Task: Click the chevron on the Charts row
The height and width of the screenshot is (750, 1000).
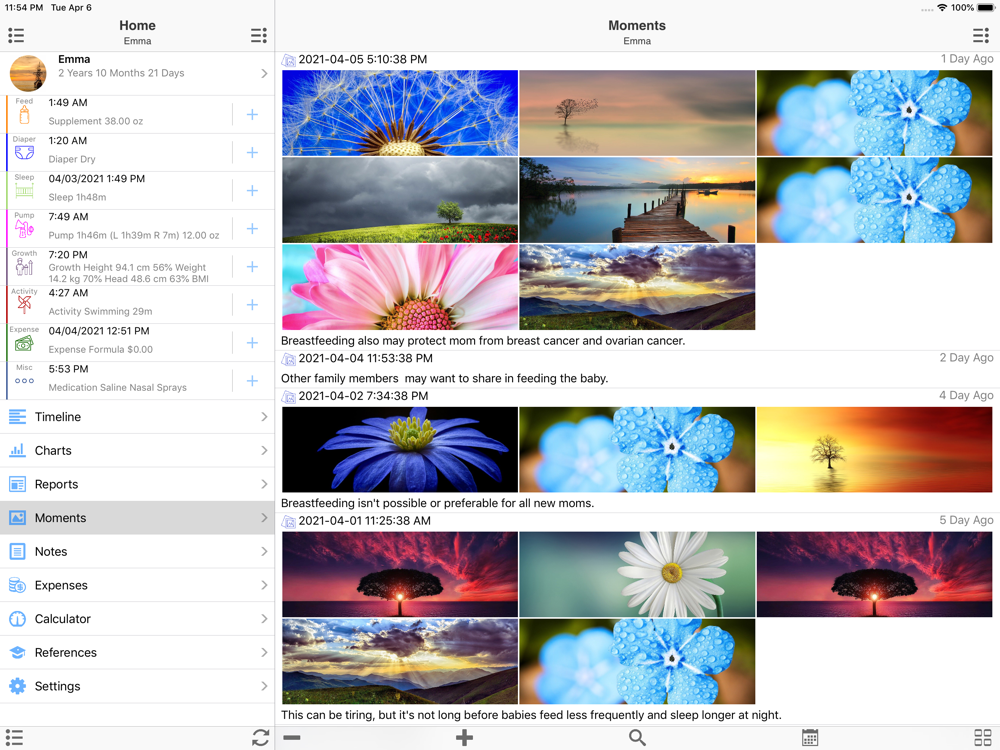Action: 264,451
